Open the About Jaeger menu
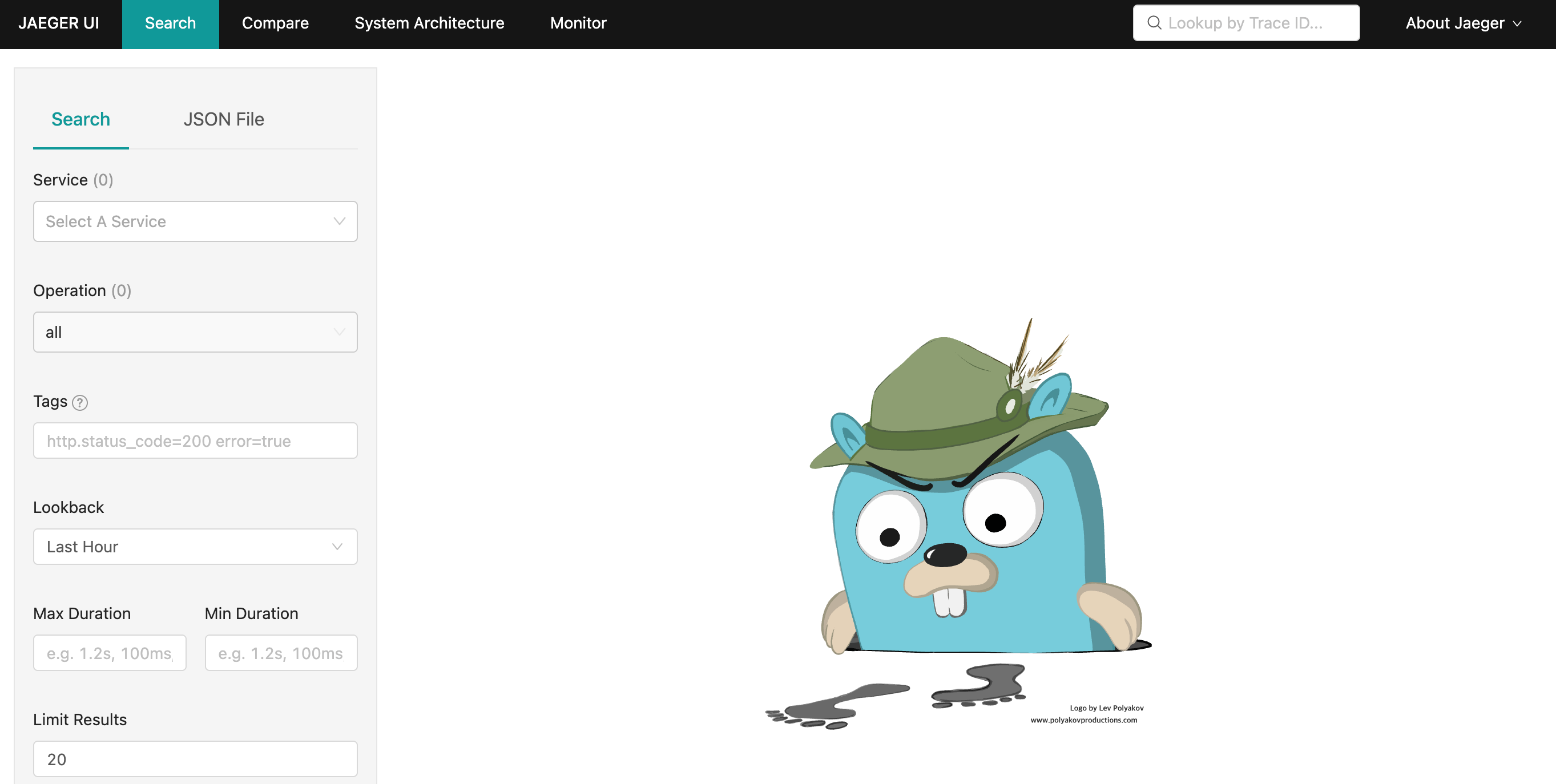This screenshot has height=784, width=1556. pyautogui.click(x=1454, y=23)
